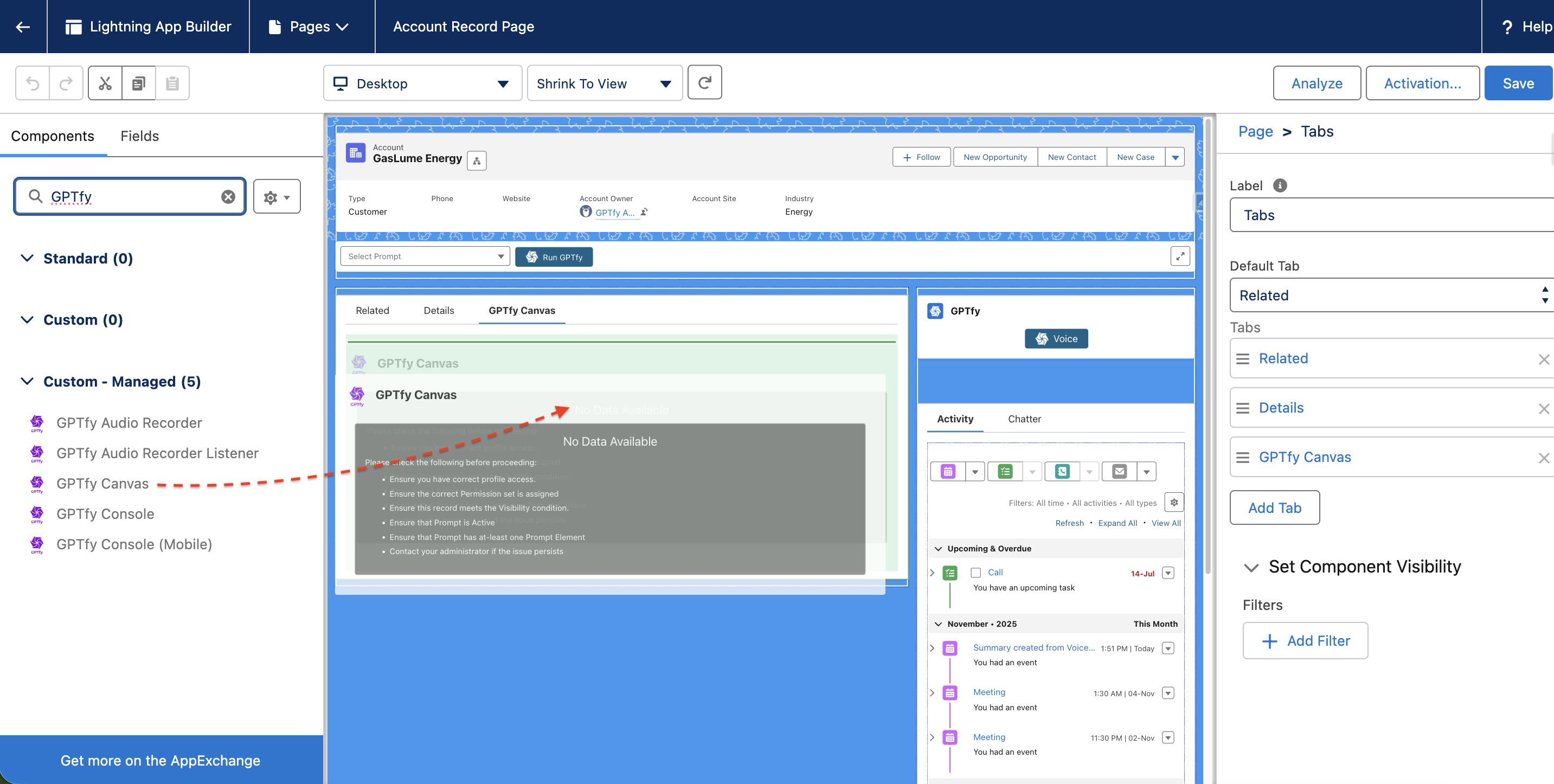Viewport: 1554px width, 784px height.
Task: Click the refresh canvas icon
Action: coord(704,82)
